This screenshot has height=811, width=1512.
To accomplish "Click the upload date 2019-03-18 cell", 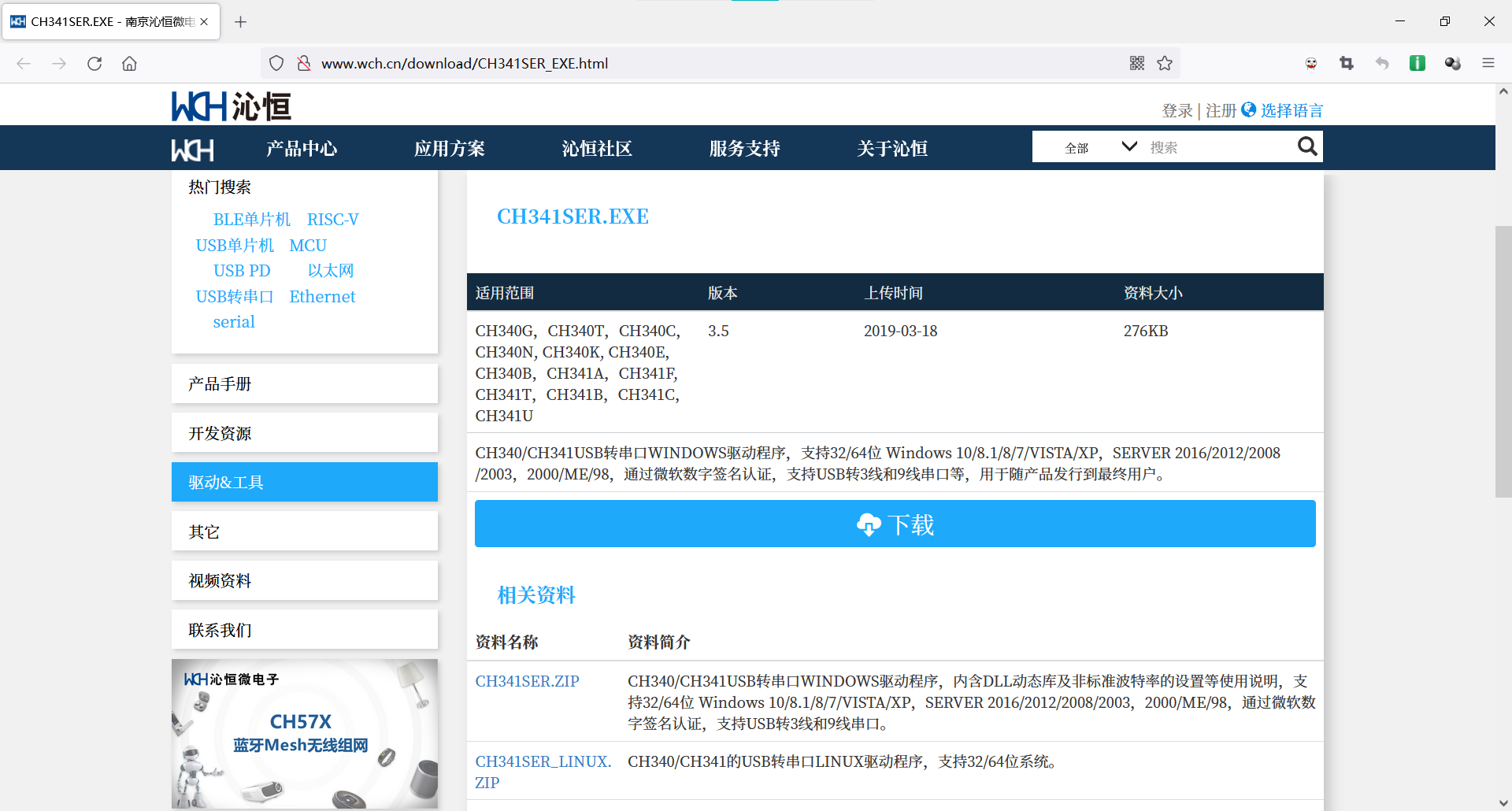I will point(901,331).
